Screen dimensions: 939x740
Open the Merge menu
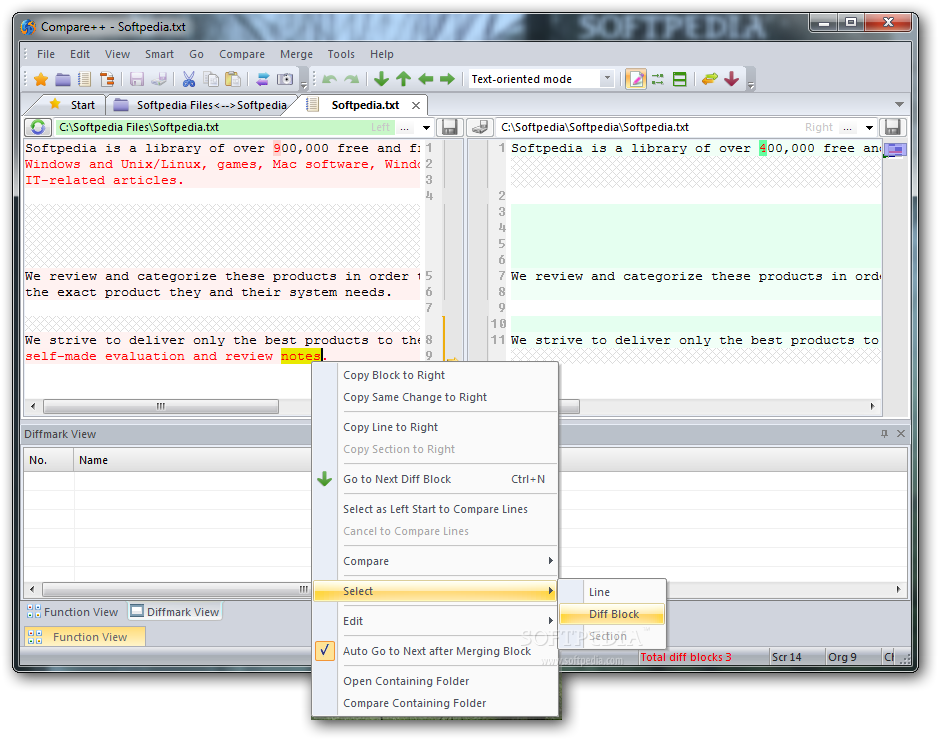point(296,54)
